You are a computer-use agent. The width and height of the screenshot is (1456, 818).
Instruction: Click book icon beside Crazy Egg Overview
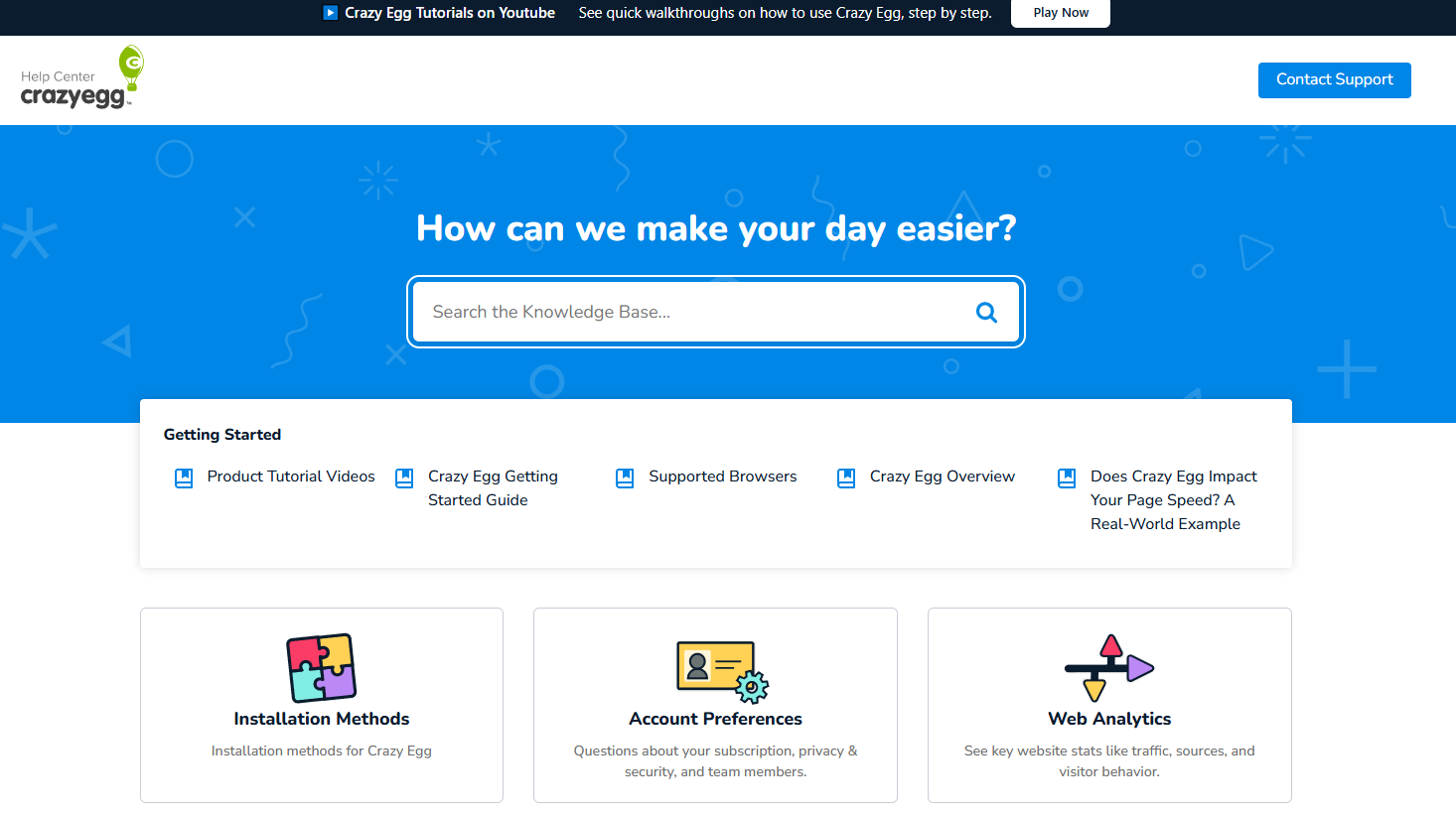click(x=846, y=477)
